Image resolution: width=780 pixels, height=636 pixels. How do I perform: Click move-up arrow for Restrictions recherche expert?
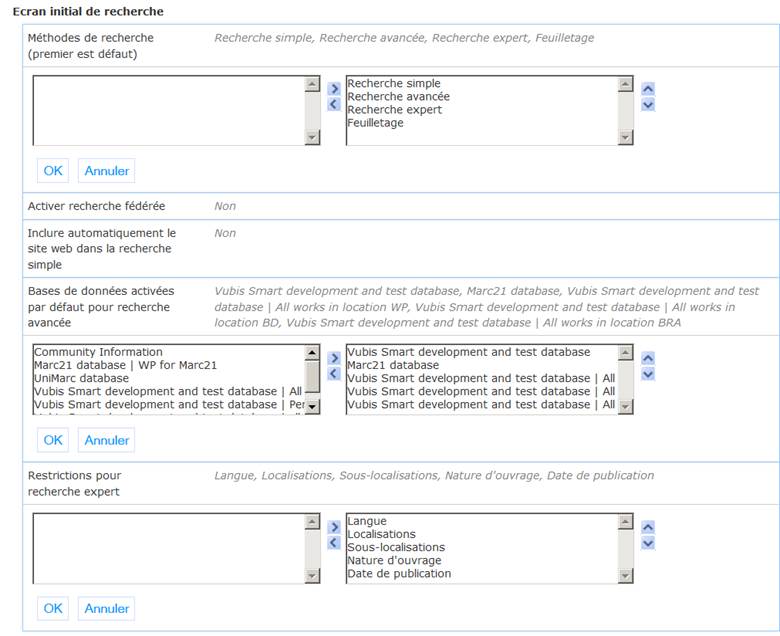tap(648, 527)
